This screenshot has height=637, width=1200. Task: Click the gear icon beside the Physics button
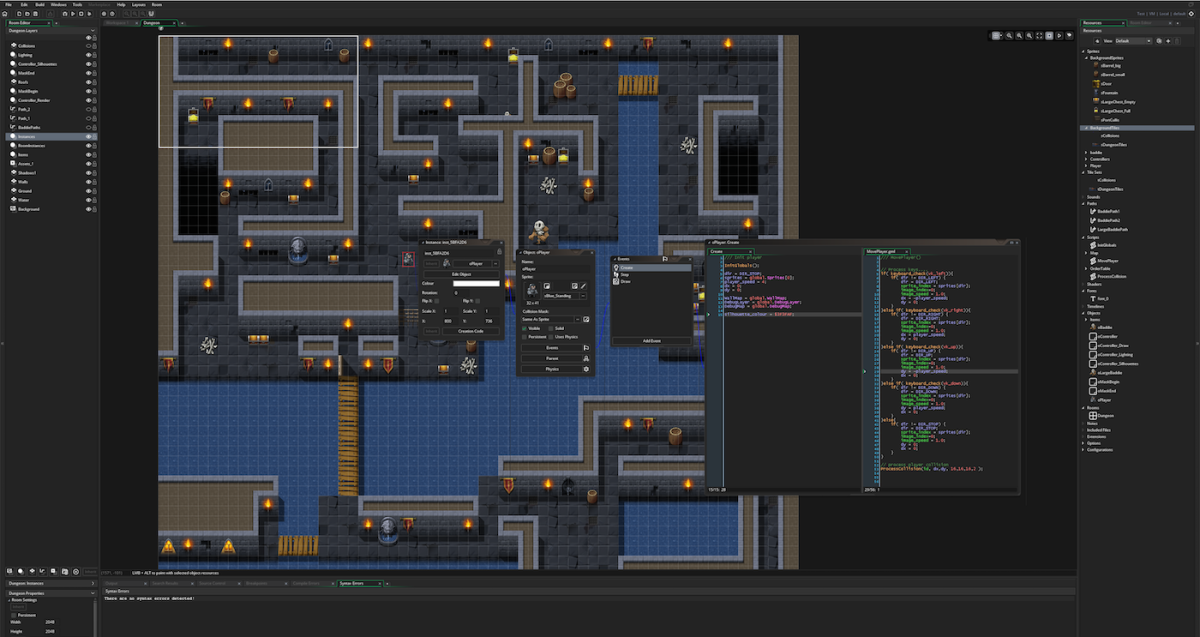pyautogui.click(x=586, y=369)
